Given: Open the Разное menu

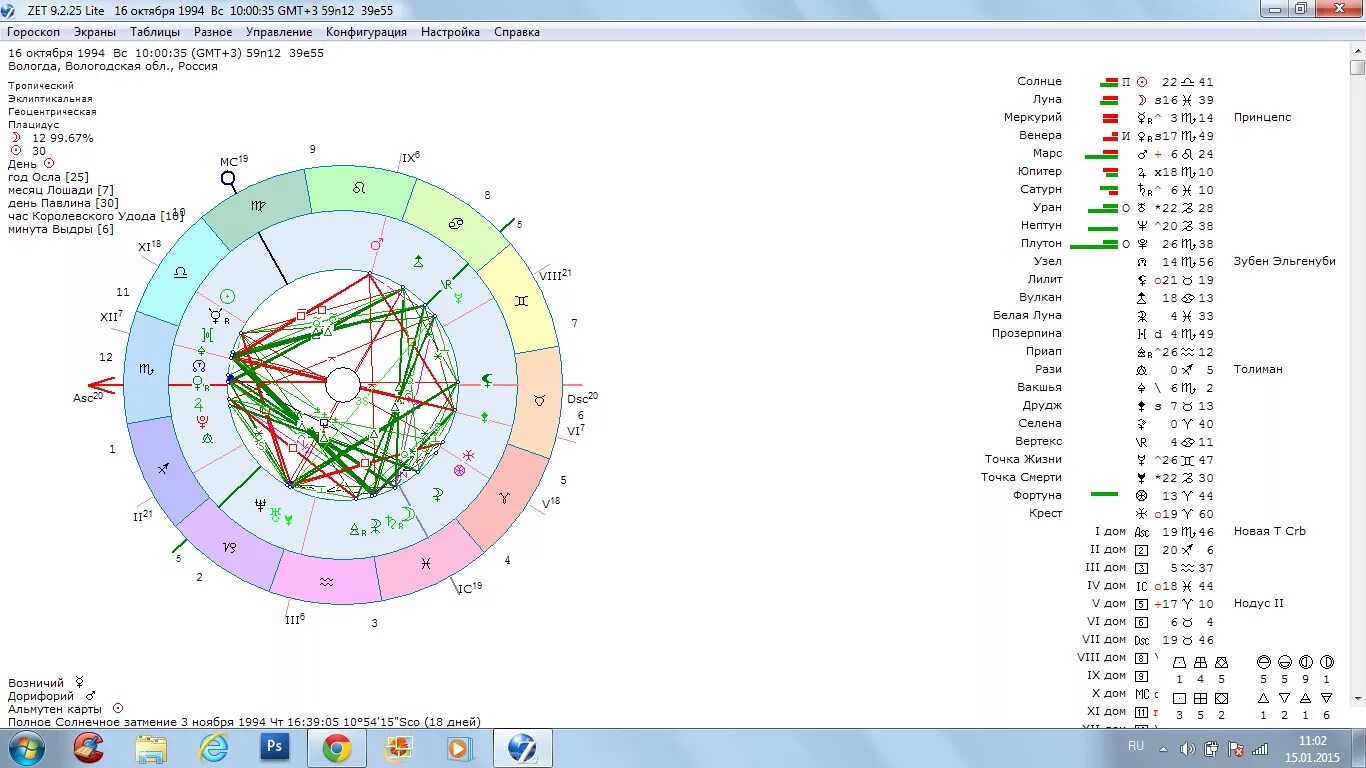Looking at the screenshot, I should click(213, 32).
